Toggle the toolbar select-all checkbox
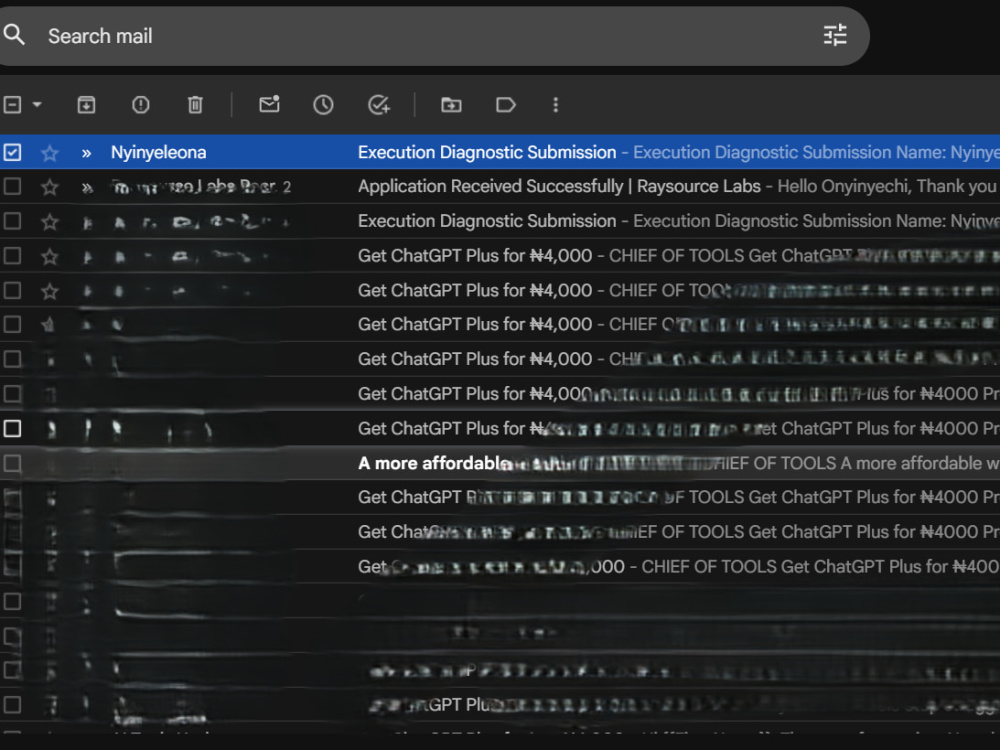Image resolution: width=1000 pixels, height=750 pixels. tap(12, 105)
